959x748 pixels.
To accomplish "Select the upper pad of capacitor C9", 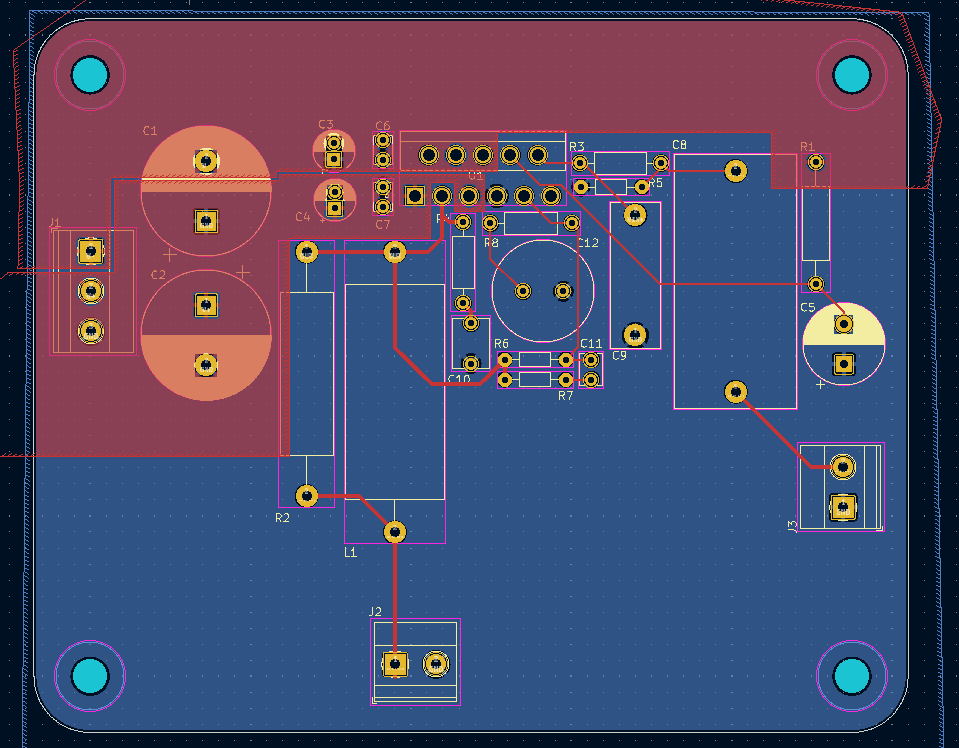I will click(x=635, y=215).
